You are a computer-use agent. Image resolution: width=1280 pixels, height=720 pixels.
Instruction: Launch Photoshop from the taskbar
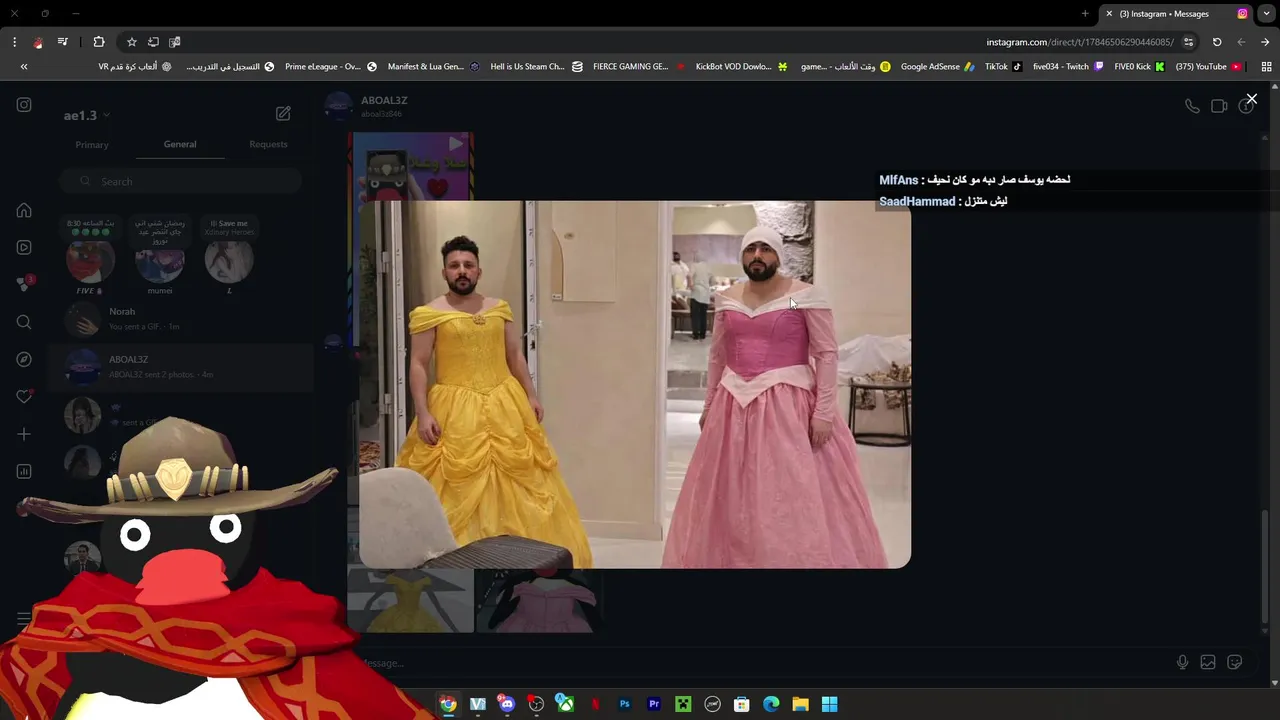(x=624, y=704)
